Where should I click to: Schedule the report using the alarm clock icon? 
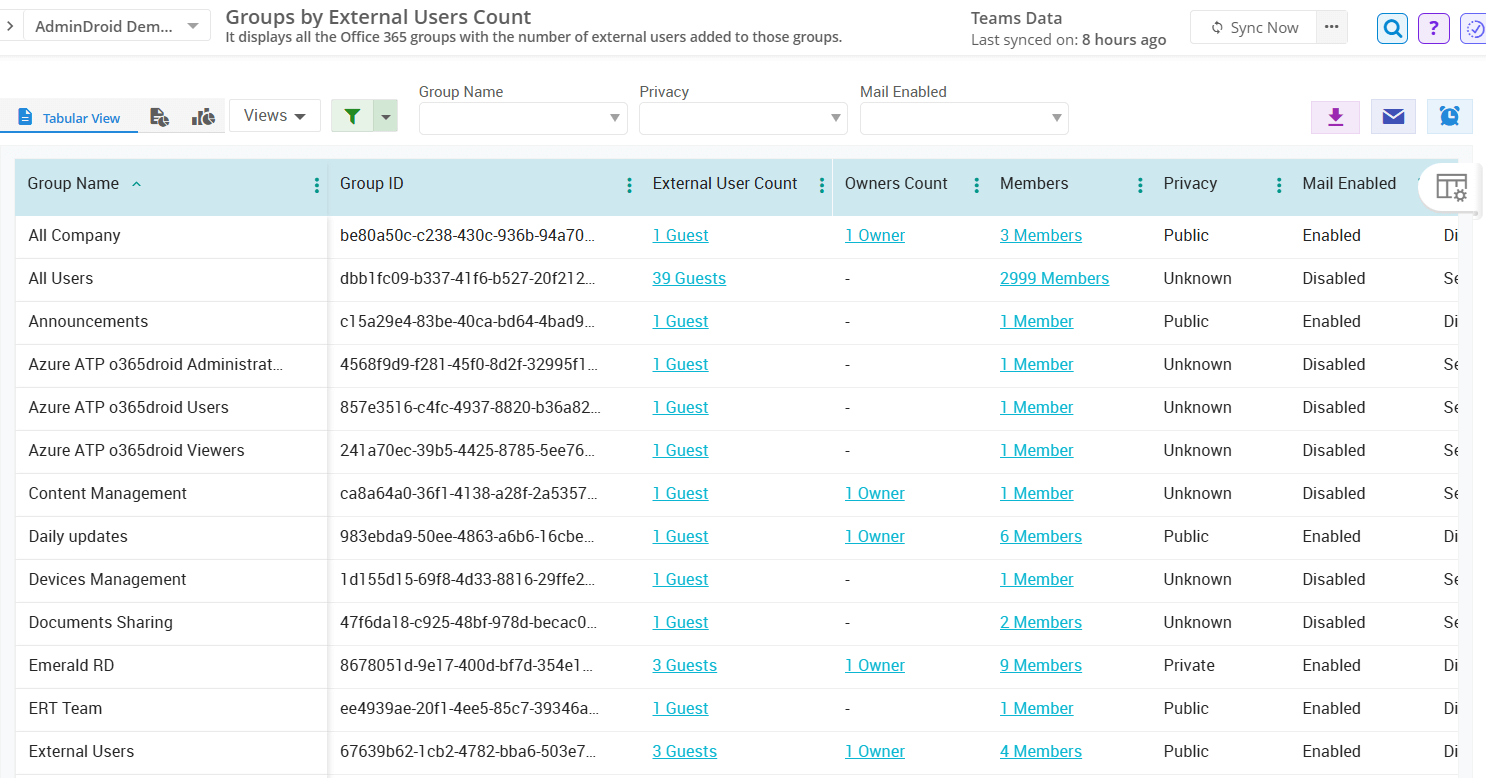click(1449, 116)
